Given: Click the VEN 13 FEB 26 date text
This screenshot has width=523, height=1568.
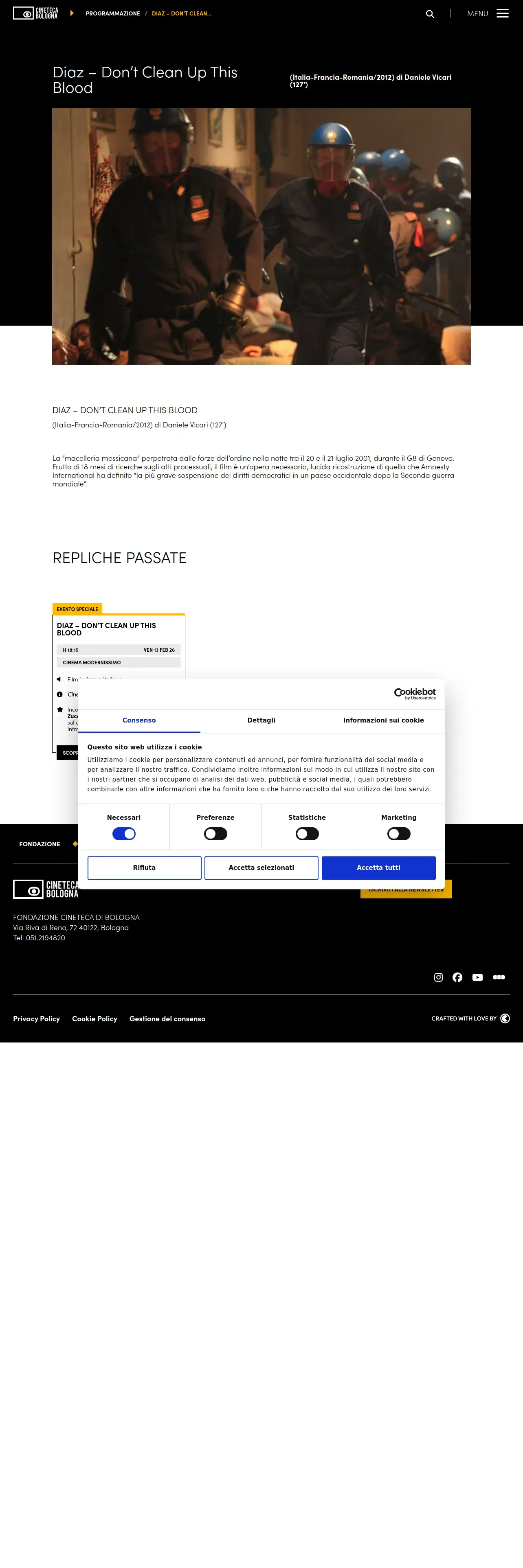Looking at the screenshot, I should coord(159,650).
